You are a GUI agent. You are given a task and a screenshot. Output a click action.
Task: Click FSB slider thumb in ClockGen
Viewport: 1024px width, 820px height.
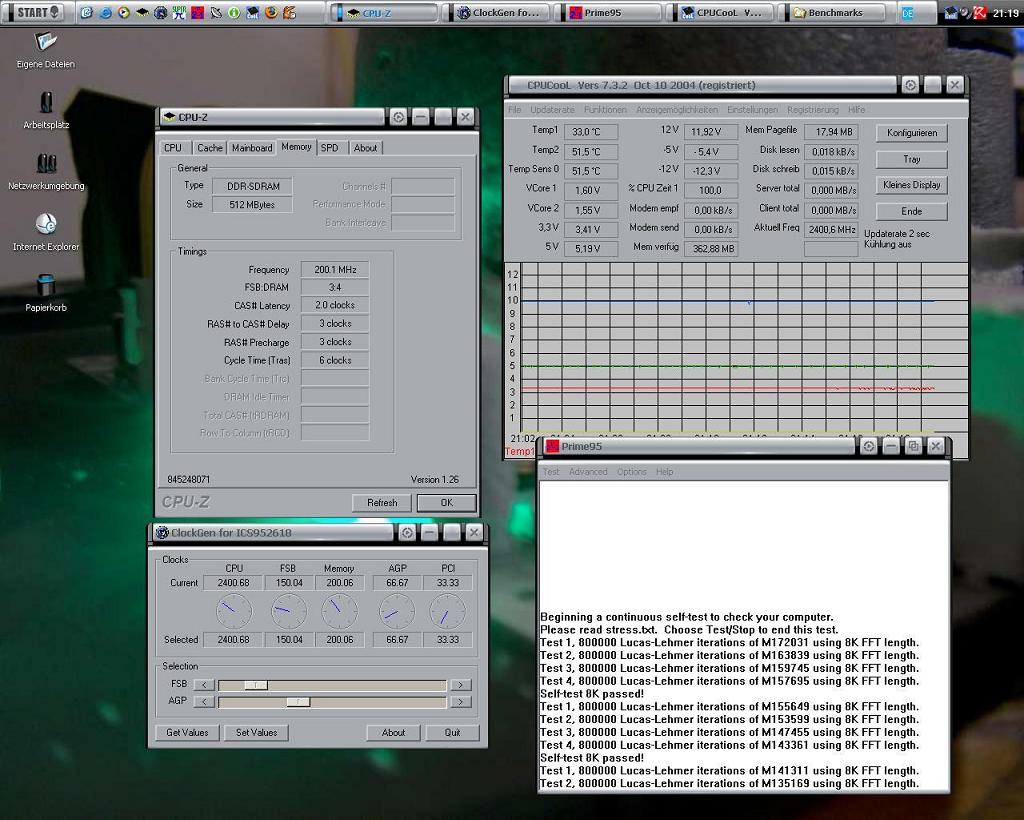pos(256,685)
